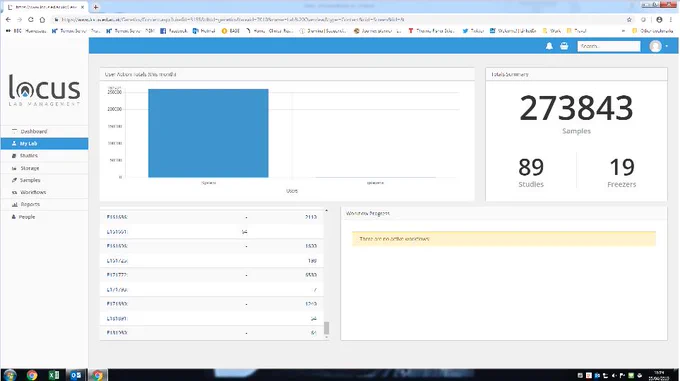Open the Facebook bookmark
Viewport: 680px width, 381px height.
point(173,31)
